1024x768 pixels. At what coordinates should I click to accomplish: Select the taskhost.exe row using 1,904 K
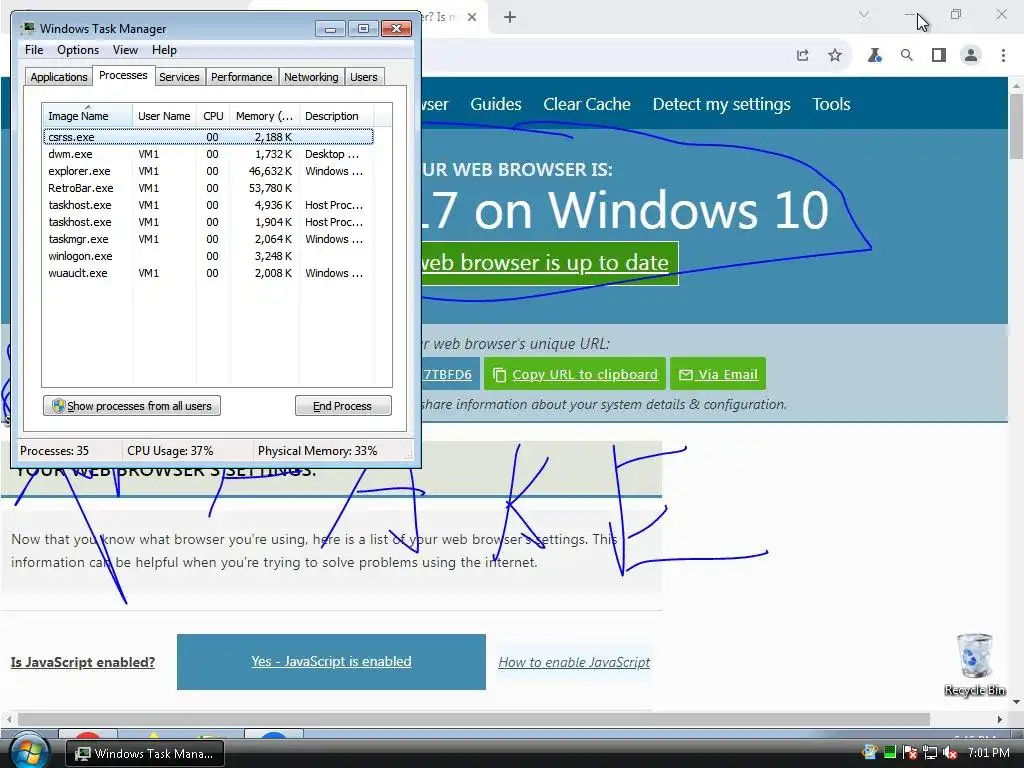pyautogui.click(x=208, y=222)
